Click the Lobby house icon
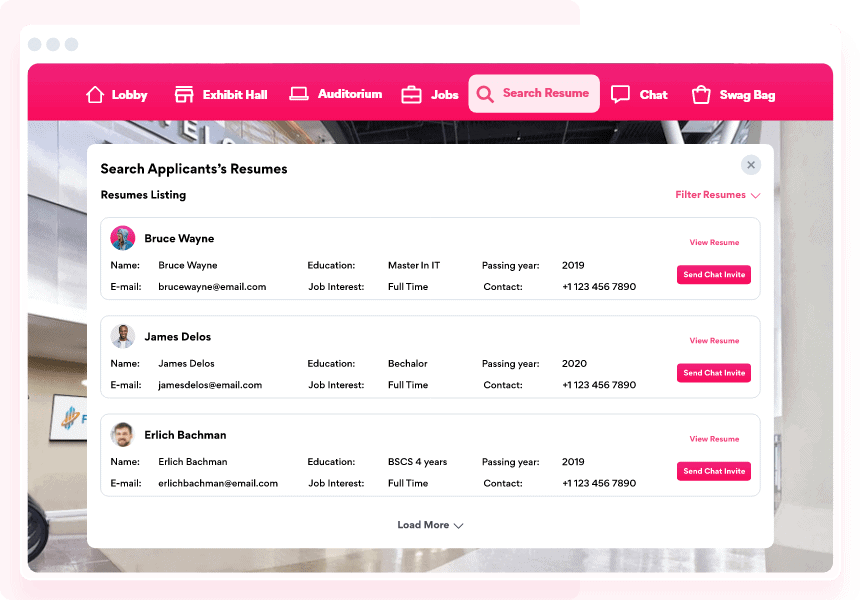This screenshot has height=600, width=860. 95,94
